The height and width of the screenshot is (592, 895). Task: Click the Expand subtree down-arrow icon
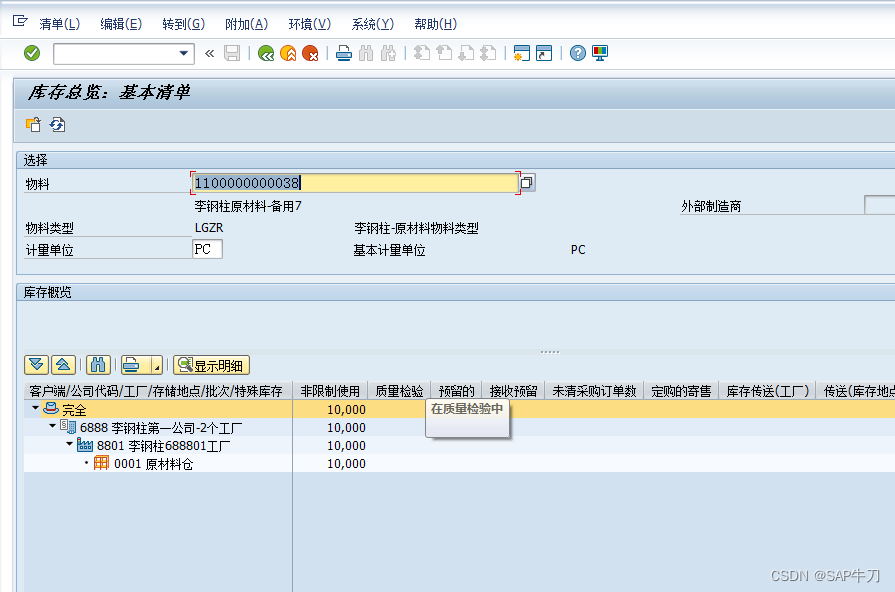37,365
